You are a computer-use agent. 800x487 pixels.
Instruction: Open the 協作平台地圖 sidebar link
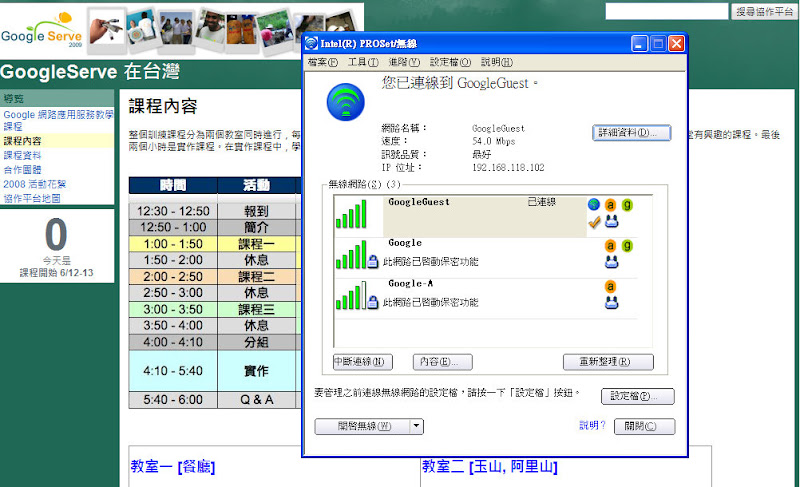[32, 198]
